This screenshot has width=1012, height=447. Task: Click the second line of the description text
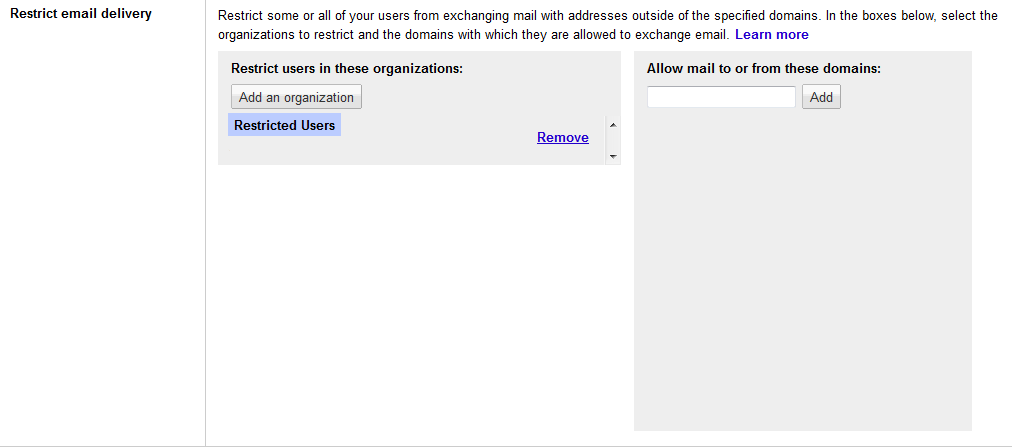[472, 35]
